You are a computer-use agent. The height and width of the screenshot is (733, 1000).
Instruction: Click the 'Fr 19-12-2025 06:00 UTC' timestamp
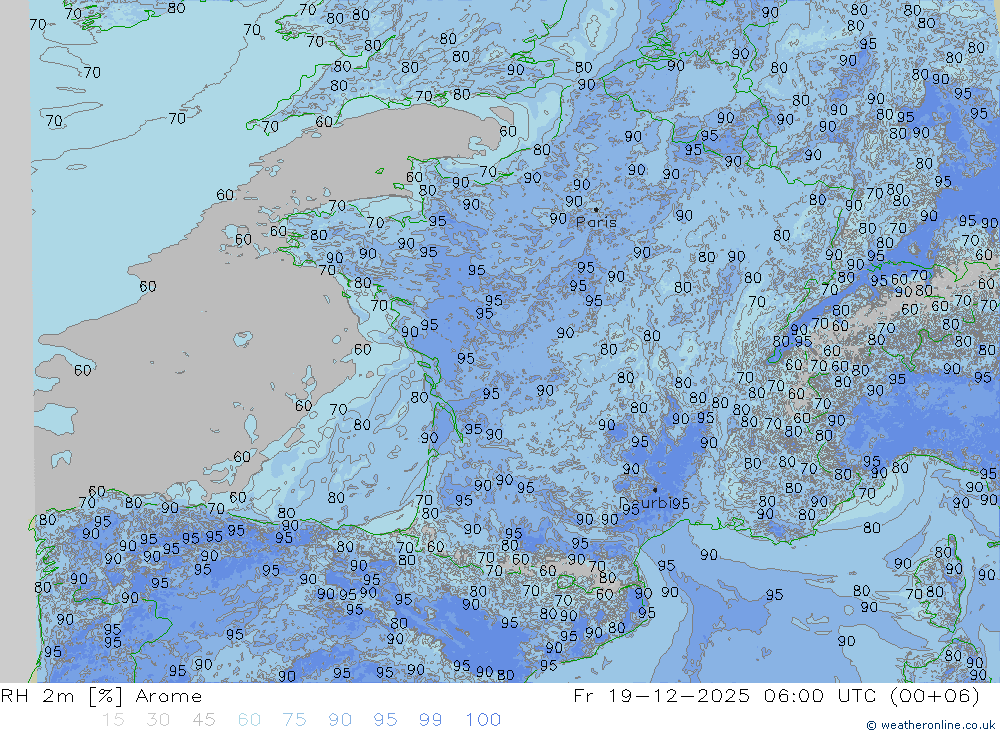coord(726,696)
